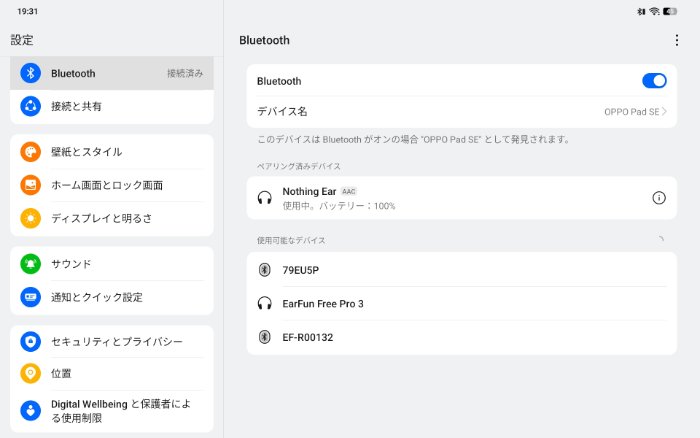Tap the location pin icon
This screenshot has width=700, height=438.
(x=30, y=373)
